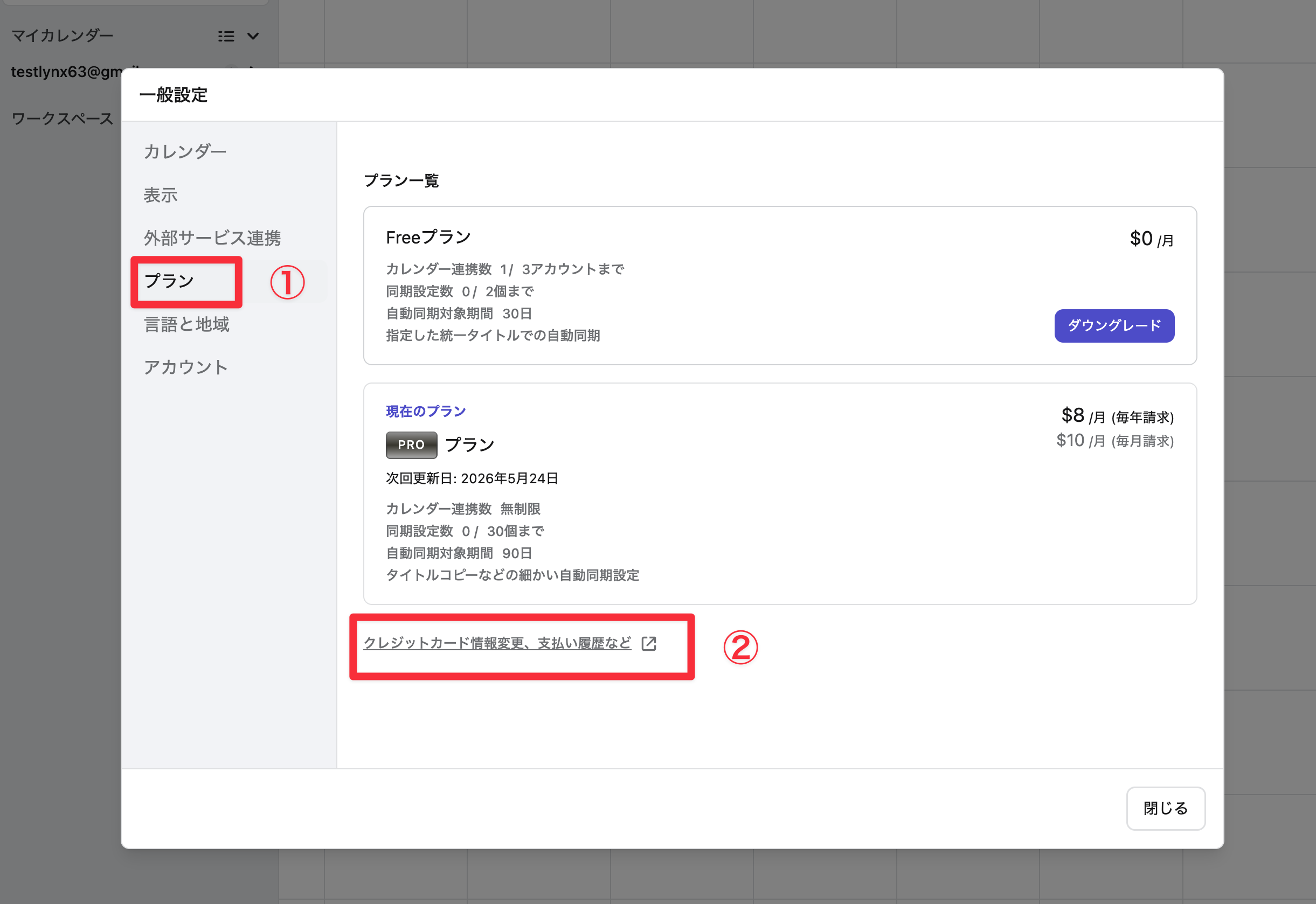The height and width of the screenshot is (904, 1316).
Task: Click the 自動同期対象期間 90日 line
Action: point(459,553)
